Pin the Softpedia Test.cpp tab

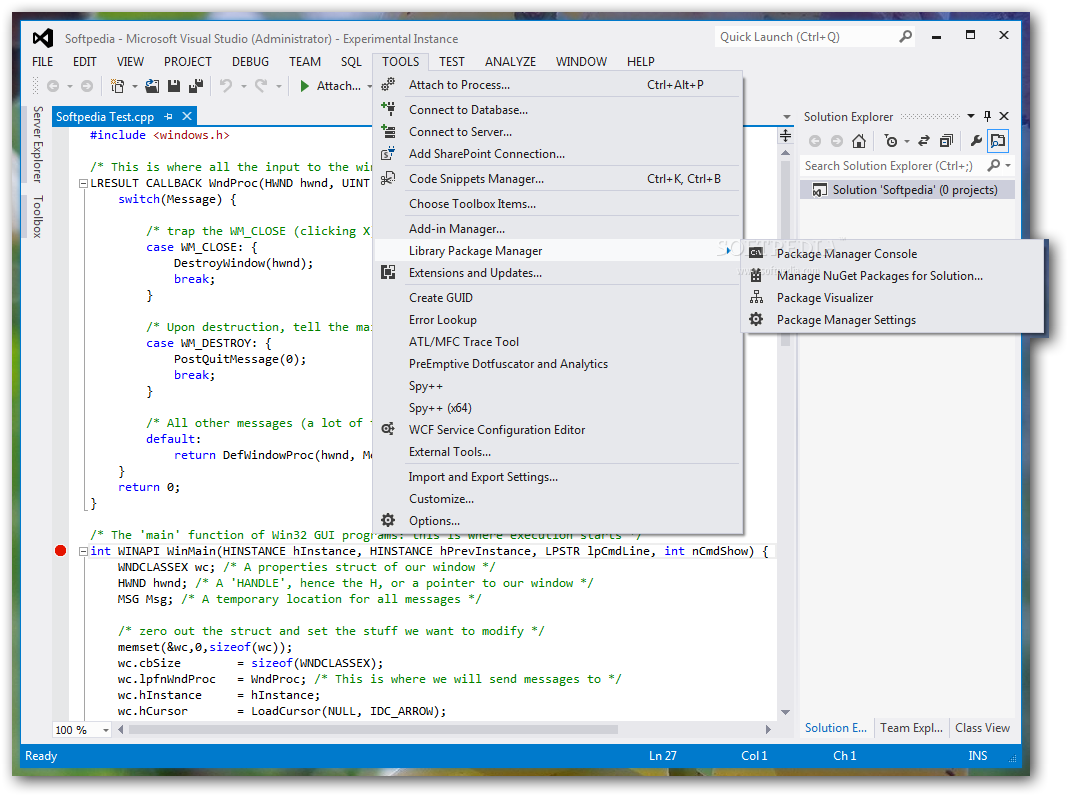point(168,117)
